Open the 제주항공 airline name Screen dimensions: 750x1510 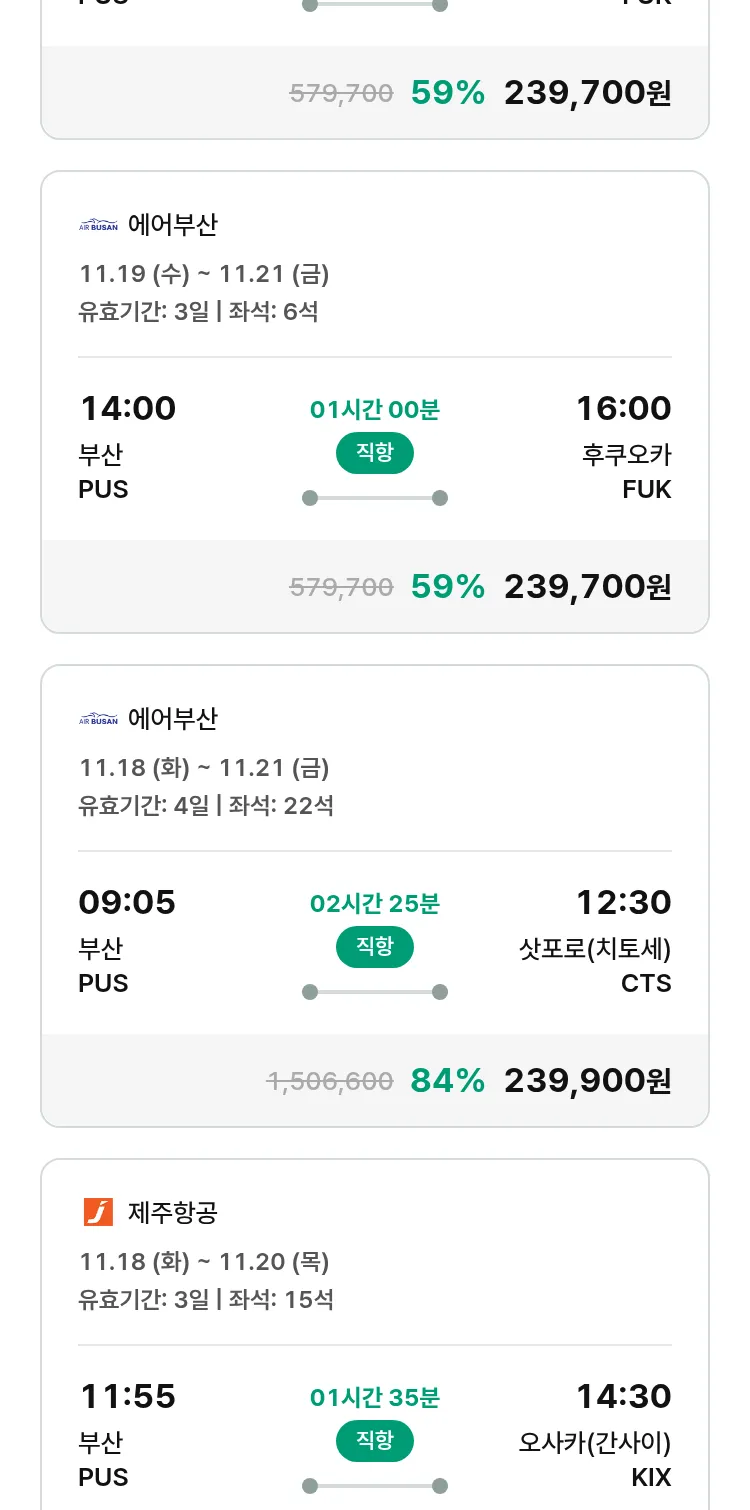click(x=172, y=1213)
